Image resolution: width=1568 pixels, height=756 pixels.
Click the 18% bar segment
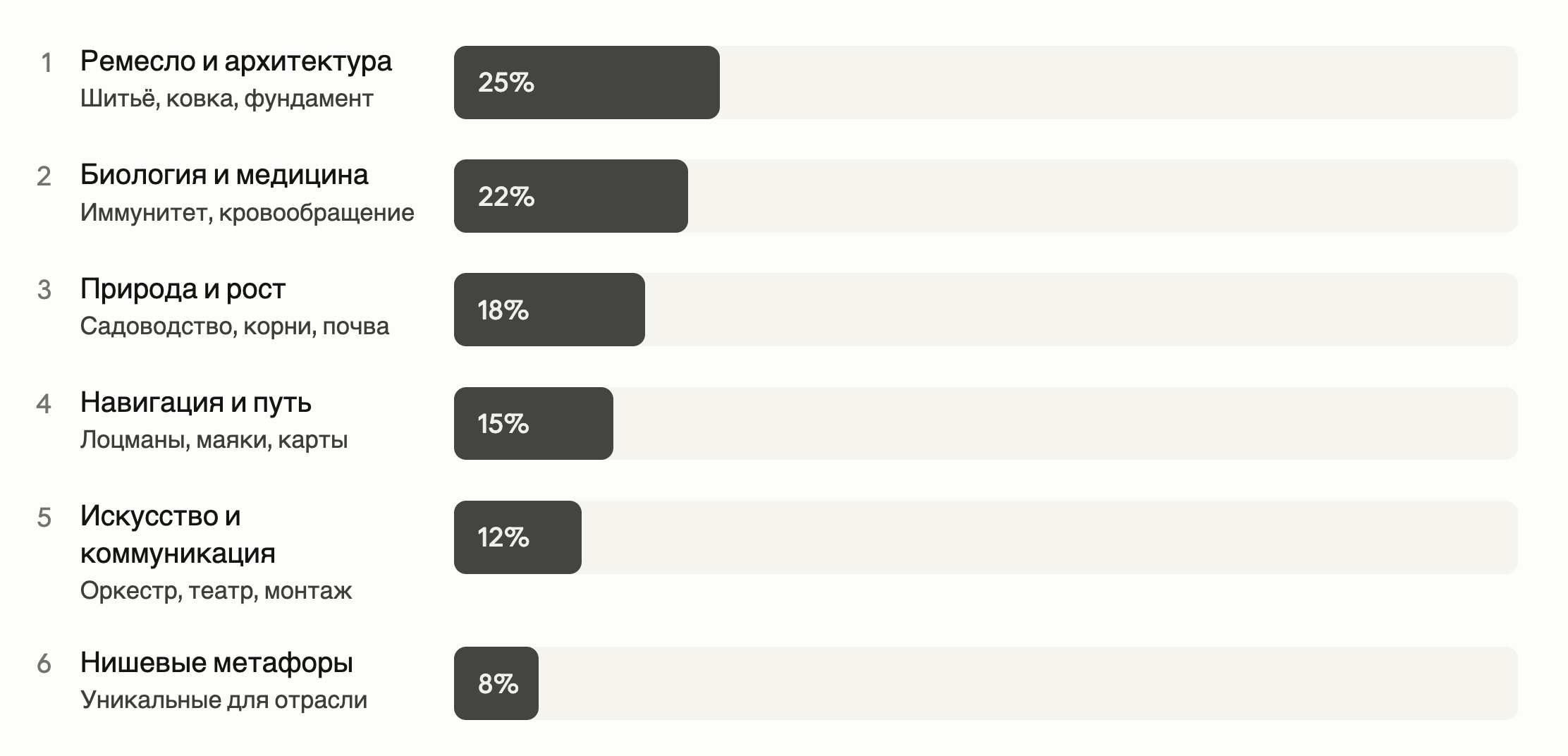549,310
